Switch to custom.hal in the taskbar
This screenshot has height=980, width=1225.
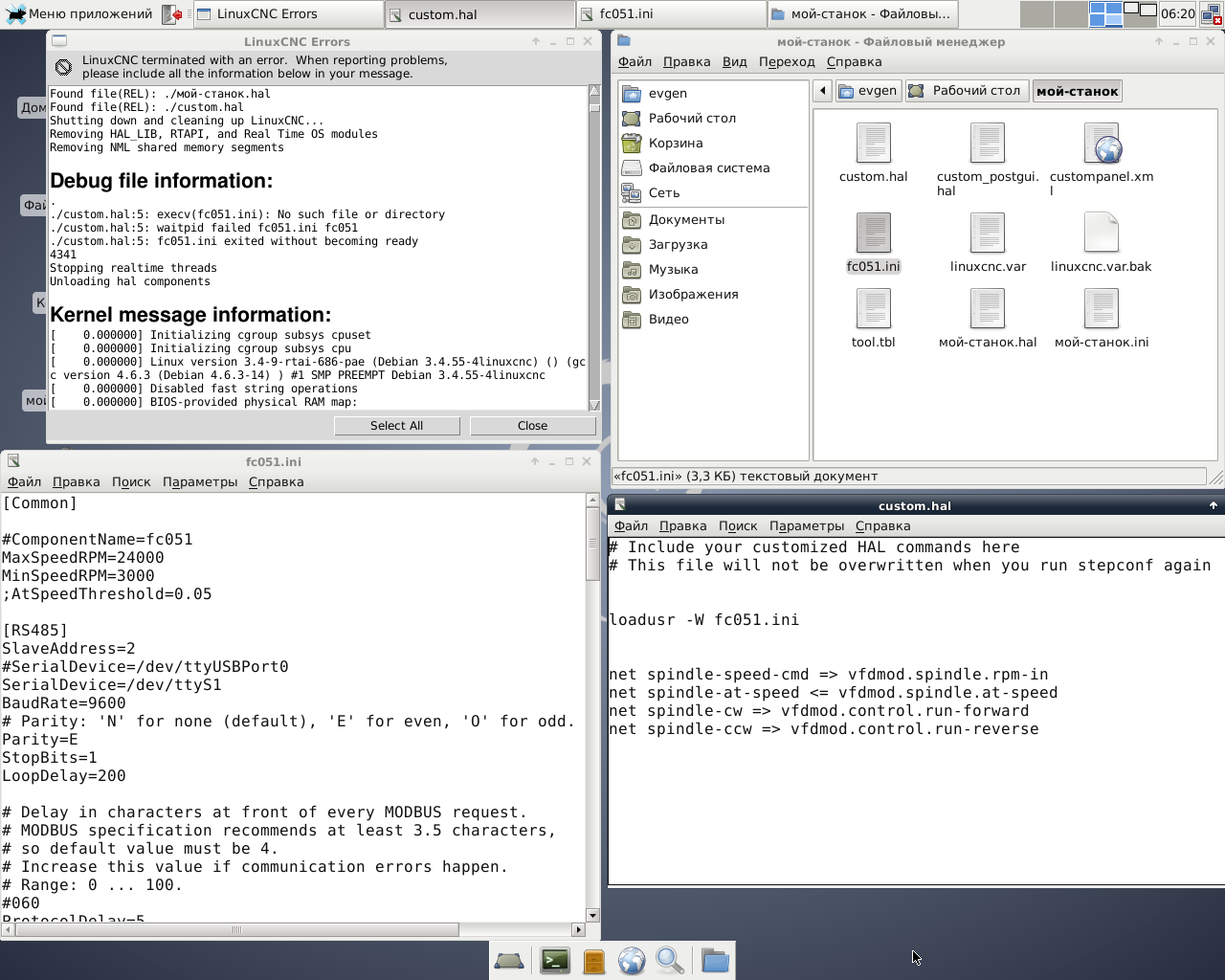pyautogui.click(x=479, y=14)
